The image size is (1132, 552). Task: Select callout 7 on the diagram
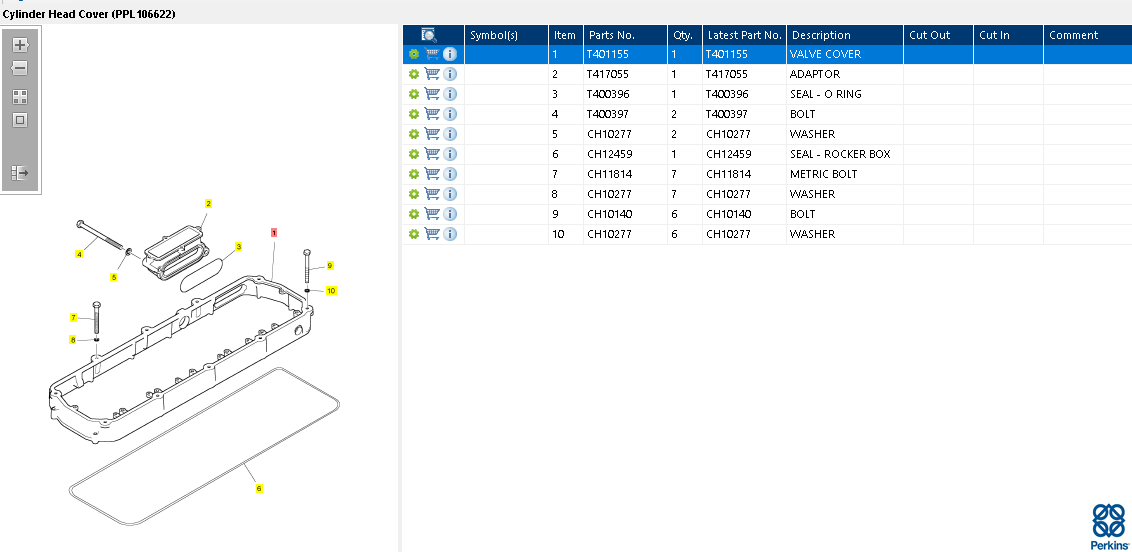[x=73, y=317]
